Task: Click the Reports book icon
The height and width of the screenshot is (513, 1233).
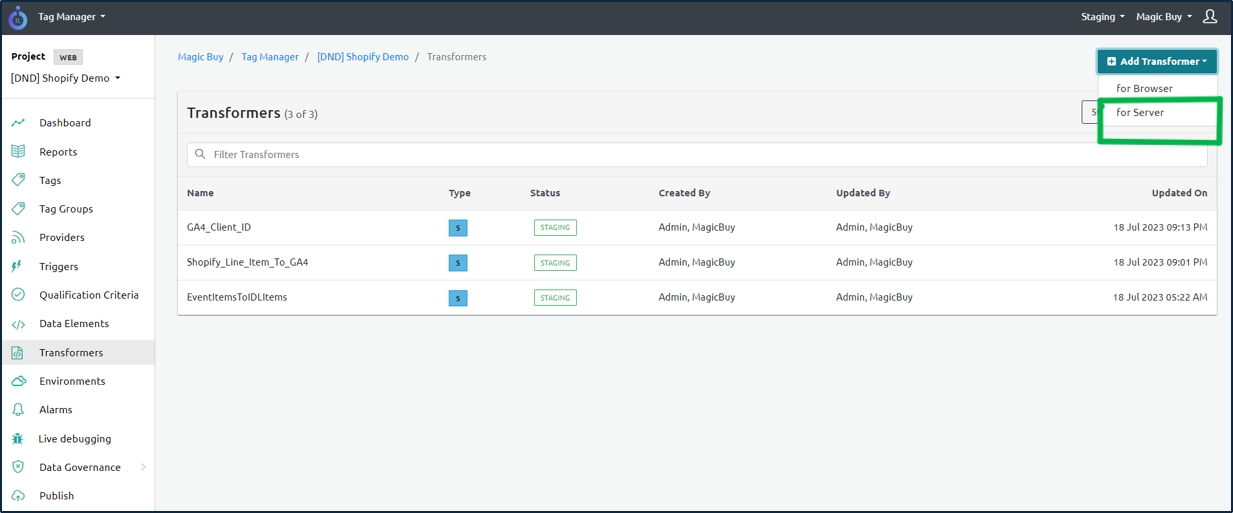Action: (x=18, y=152)
